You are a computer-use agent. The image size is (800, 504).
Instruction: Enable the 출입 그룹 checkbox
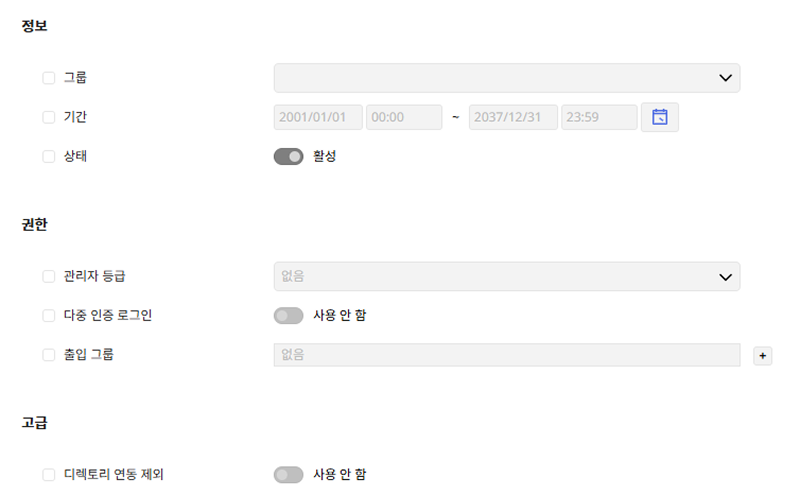pyautogui.click(x=49, y=354)
